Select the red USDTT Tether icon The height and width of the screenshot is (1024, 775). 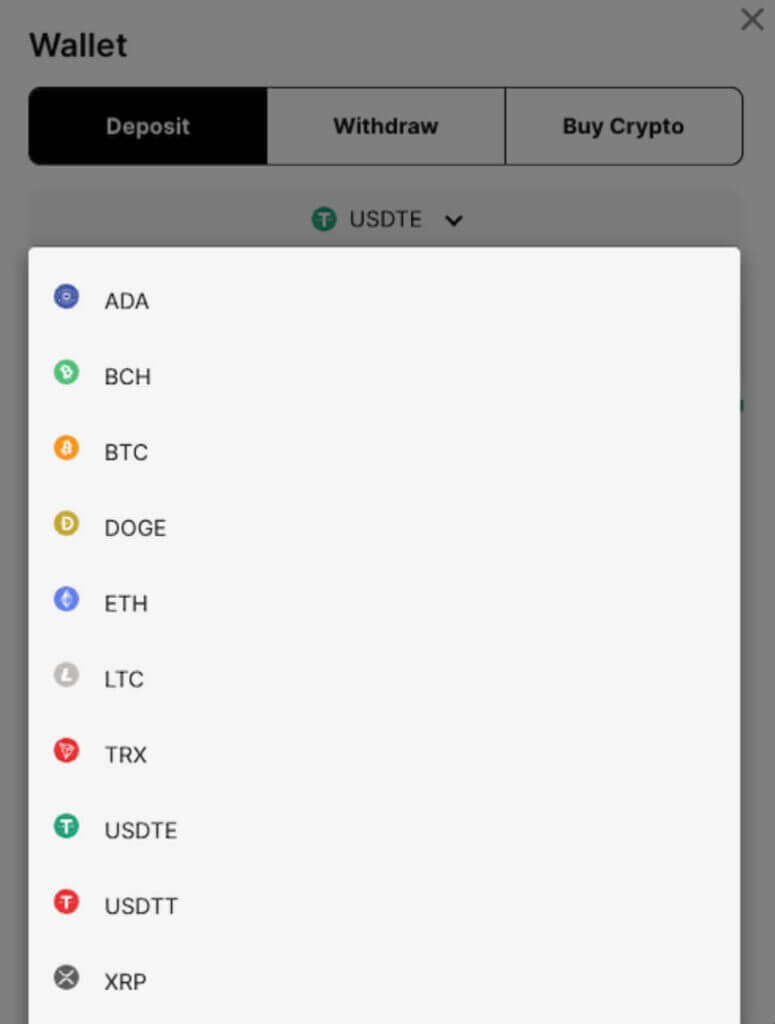66,902
